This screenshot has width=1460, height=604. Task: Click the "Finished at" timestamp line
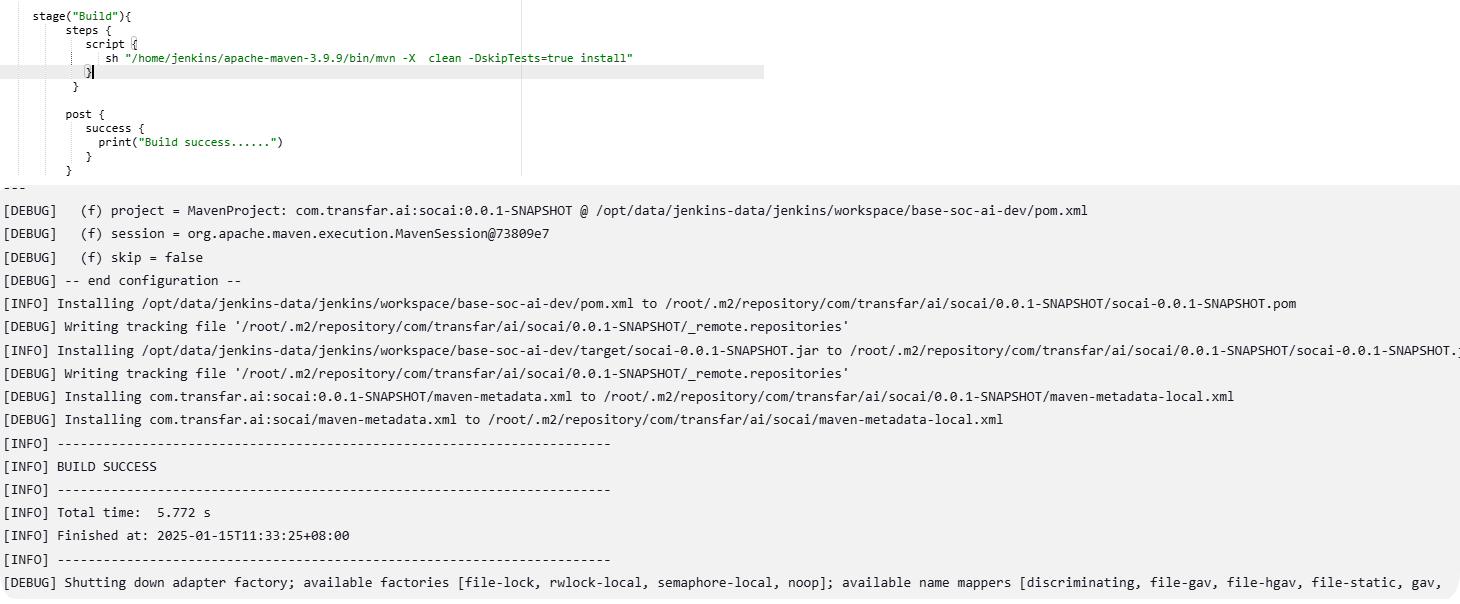203,536
